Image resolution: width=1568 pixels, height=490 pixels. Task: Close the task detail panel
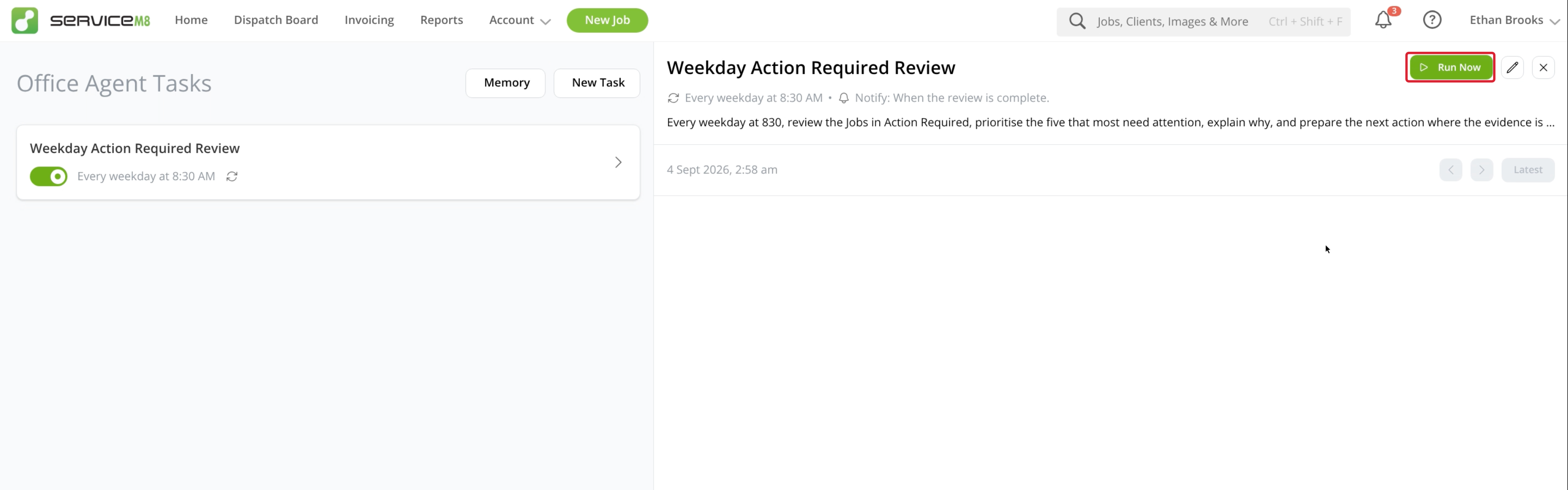[x=1543, y=68]
